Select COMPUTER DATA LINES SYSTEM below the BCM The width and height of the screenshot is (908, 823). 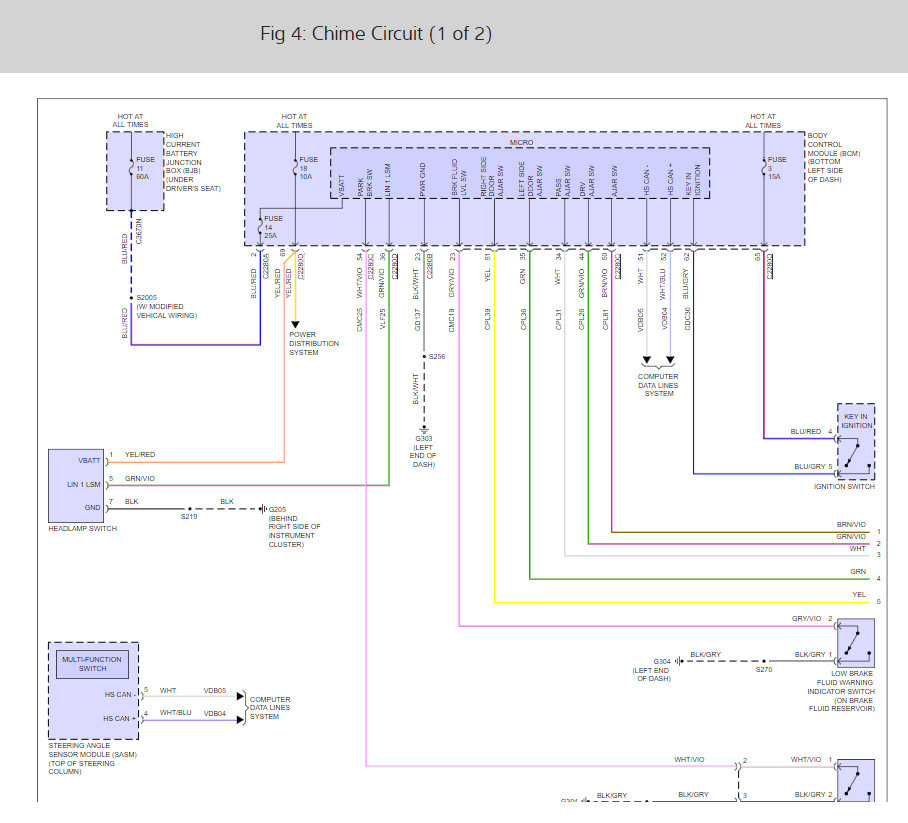tap(658, 385)
